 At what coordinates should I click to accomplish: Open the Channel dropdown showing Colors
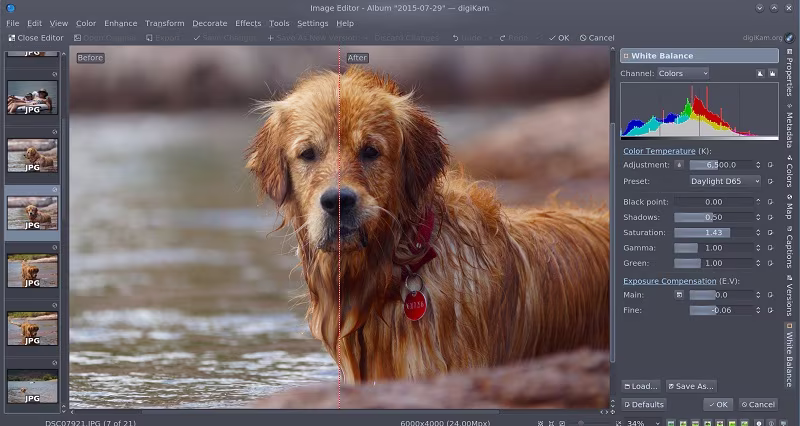pyautogui.click(x=683, y=73)
